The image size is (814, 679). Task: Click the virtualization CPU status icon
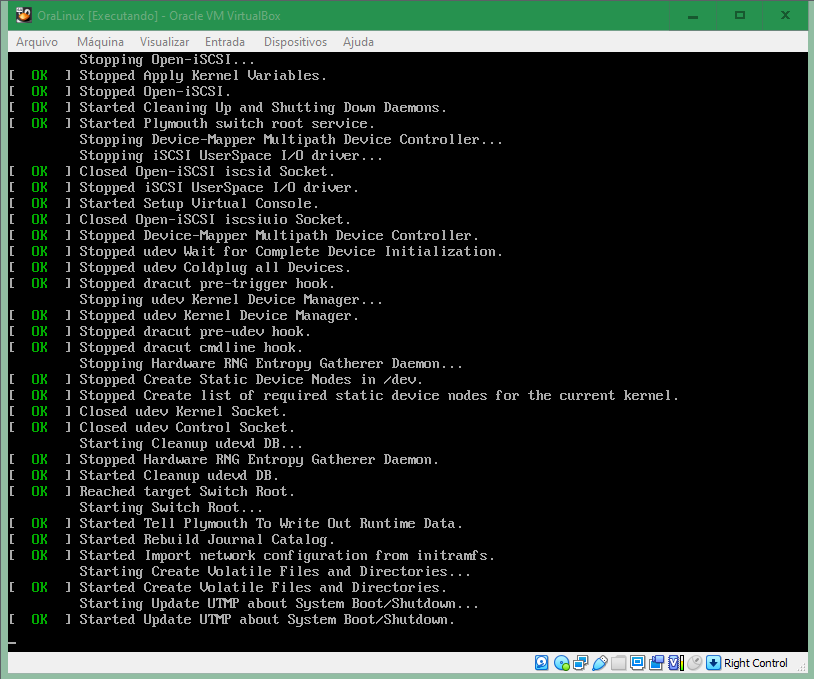click(x=676, y=662)
